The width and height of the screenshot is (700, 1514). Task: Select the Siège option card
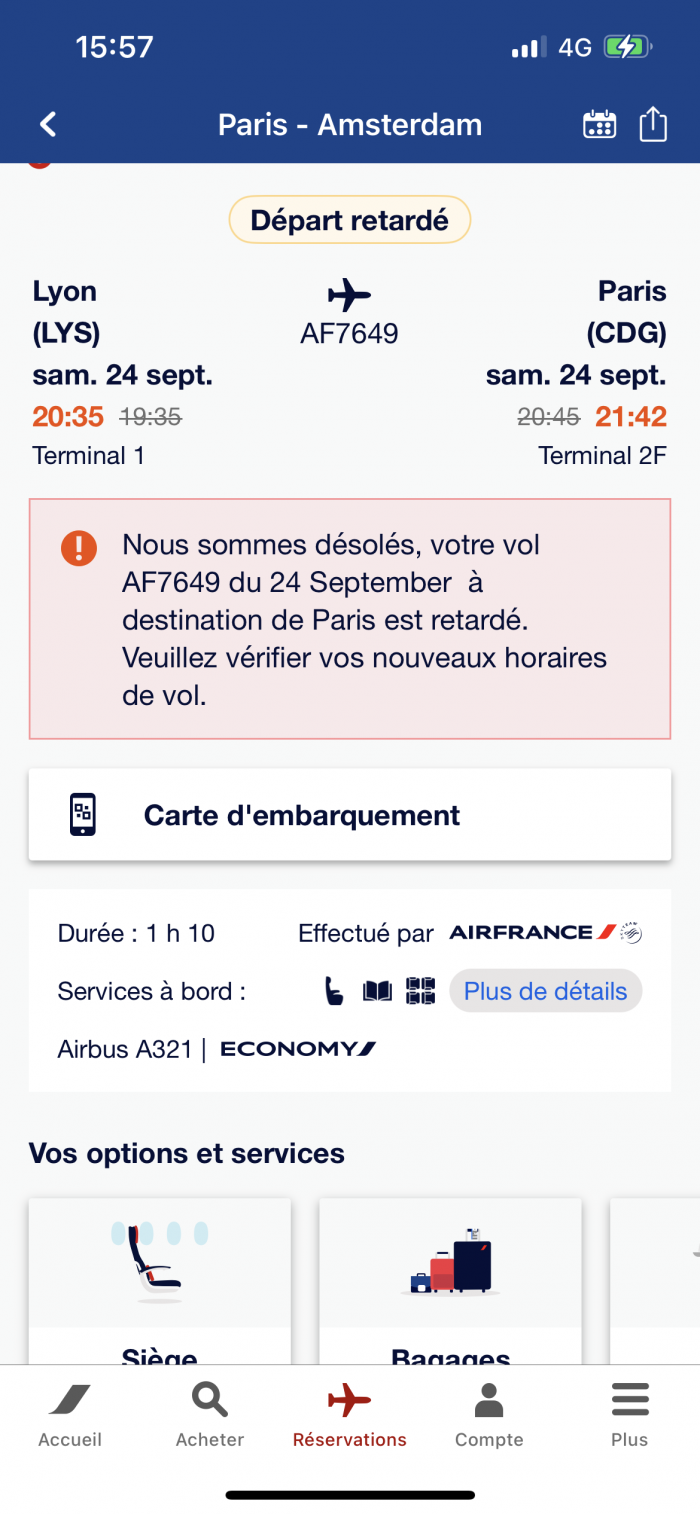pos(160,1282)
